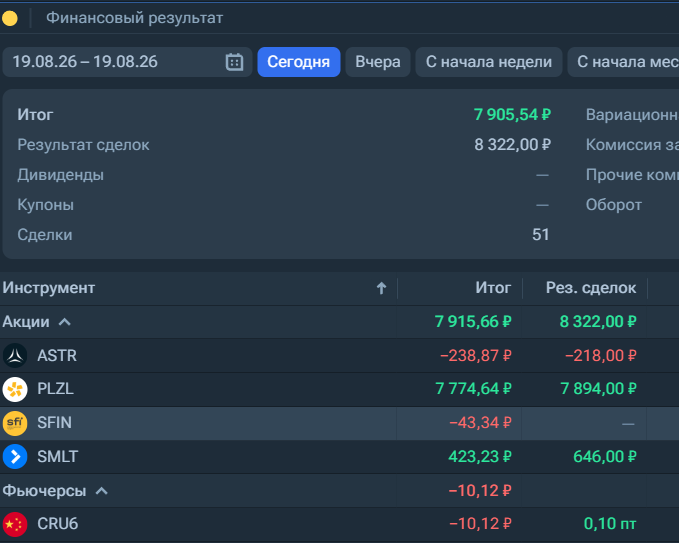Click the CRU6 China flag icon
Viewport: 679px width, 543px height.
(15, 524)
